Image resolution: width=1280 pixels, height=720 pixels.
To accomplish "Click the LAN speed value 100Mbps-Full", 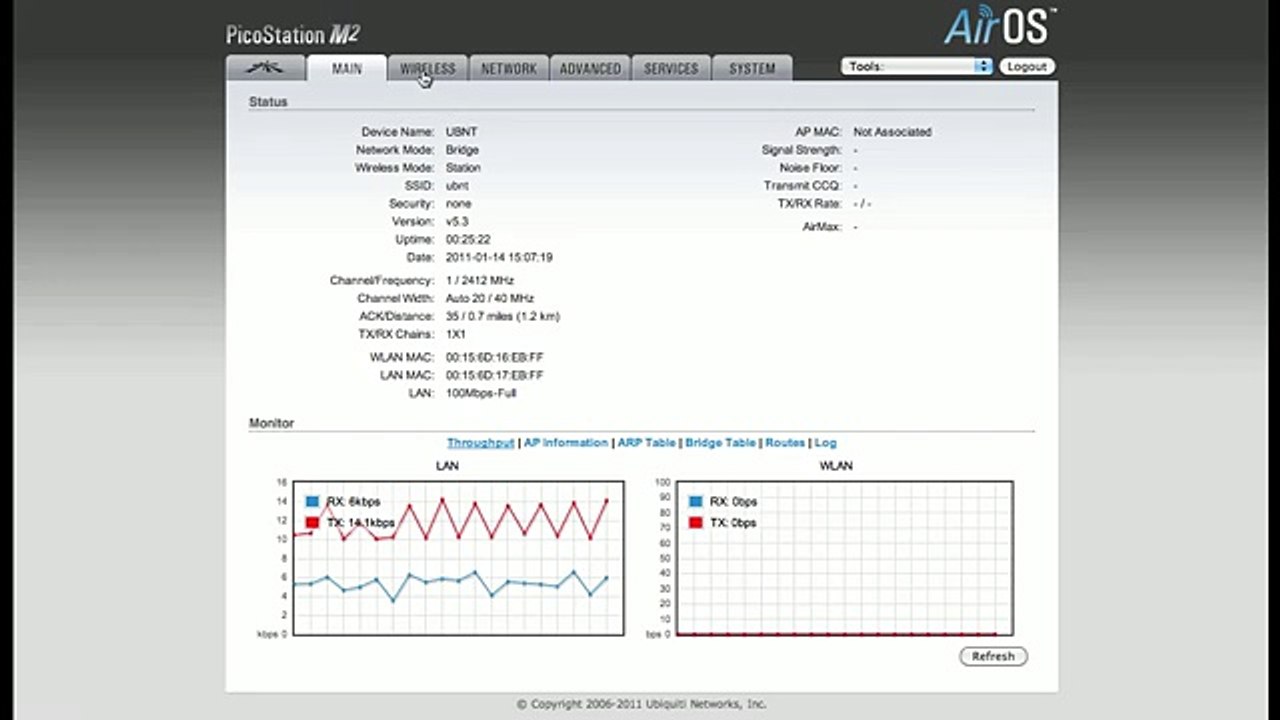I will click(x=481, y=393).
